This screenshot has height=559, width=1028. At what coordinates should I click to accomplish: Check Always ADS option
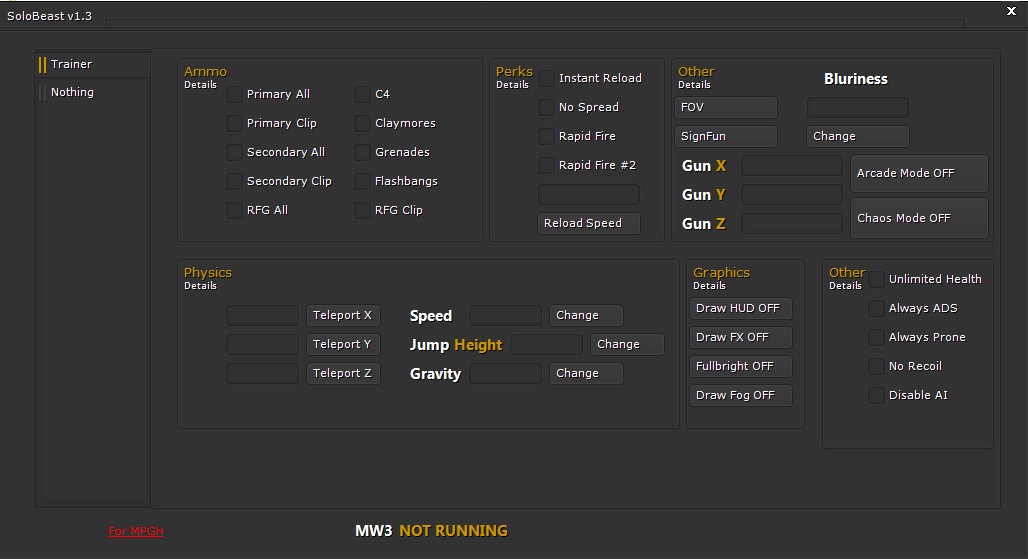876,308
